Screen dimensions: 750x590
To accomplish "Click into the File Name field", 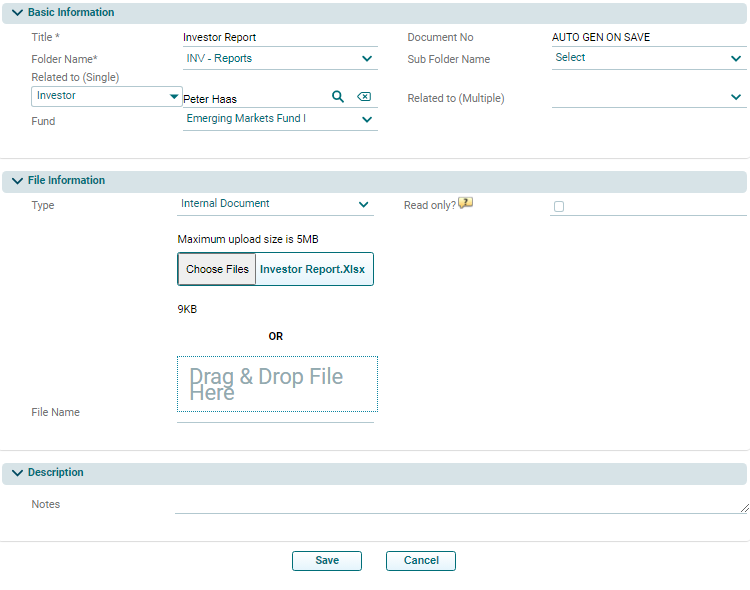I will pyautogui.click(x=275, y=417).
